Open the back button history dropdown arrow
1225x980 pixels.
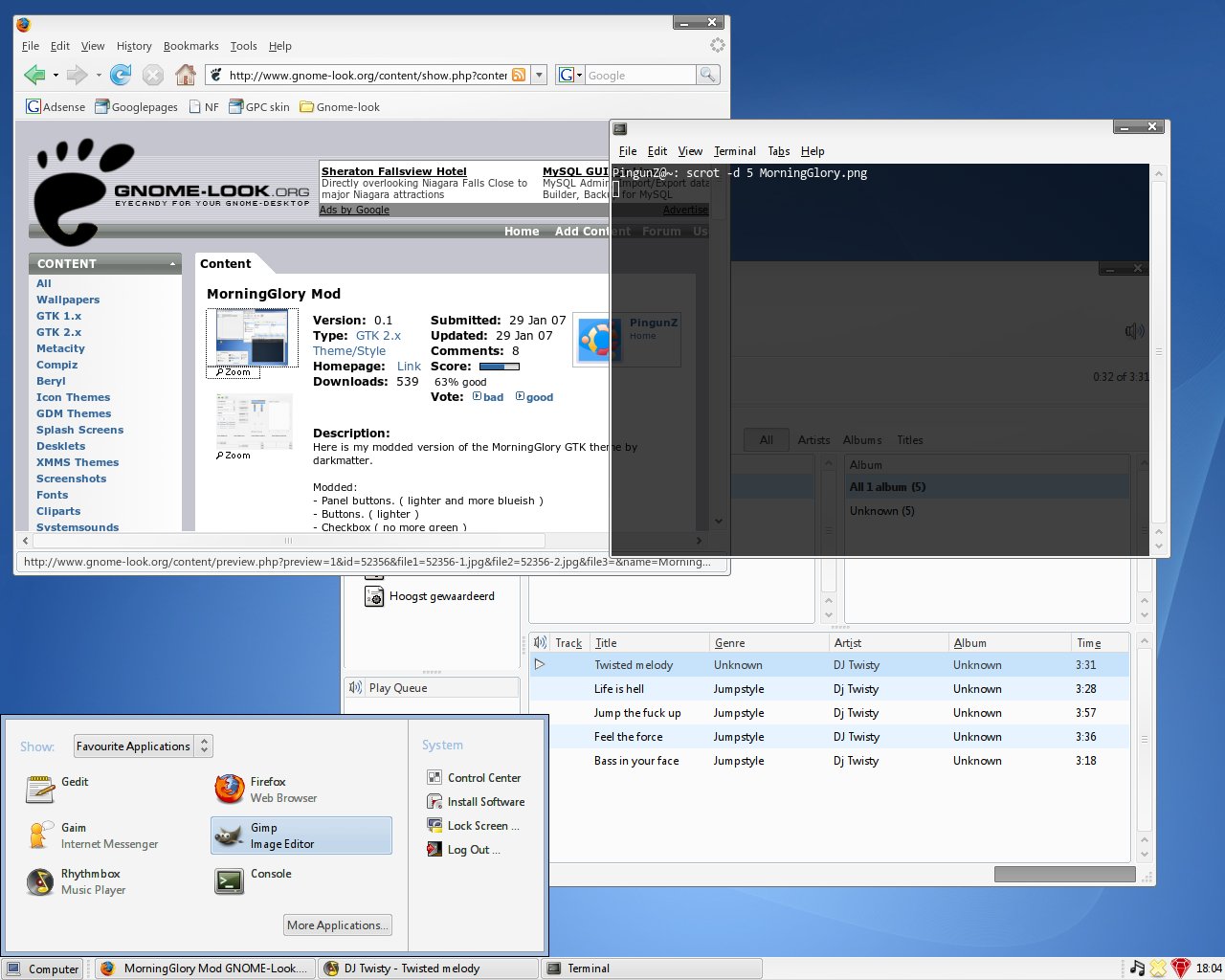pyautogui.click(x=56, y=75)
